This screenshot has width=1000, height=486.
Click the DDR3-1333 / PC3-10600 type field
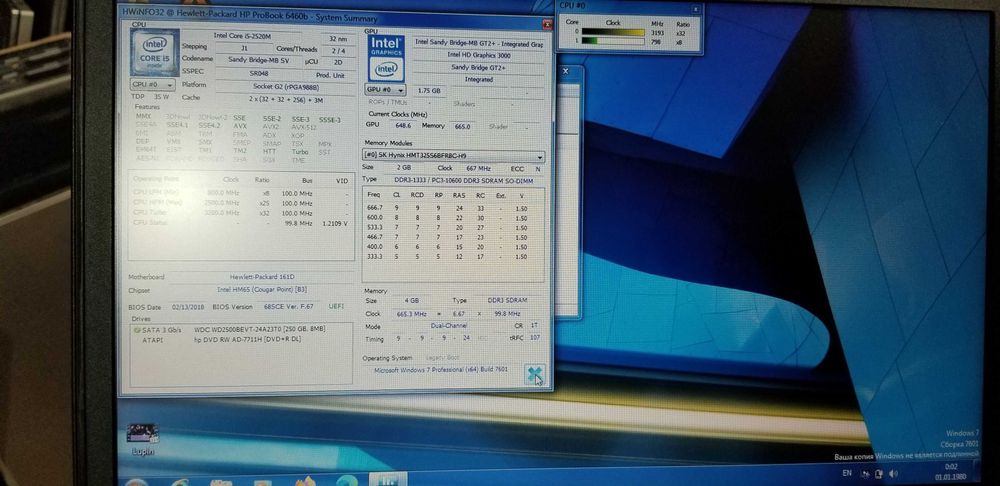(x=464, y=180)
